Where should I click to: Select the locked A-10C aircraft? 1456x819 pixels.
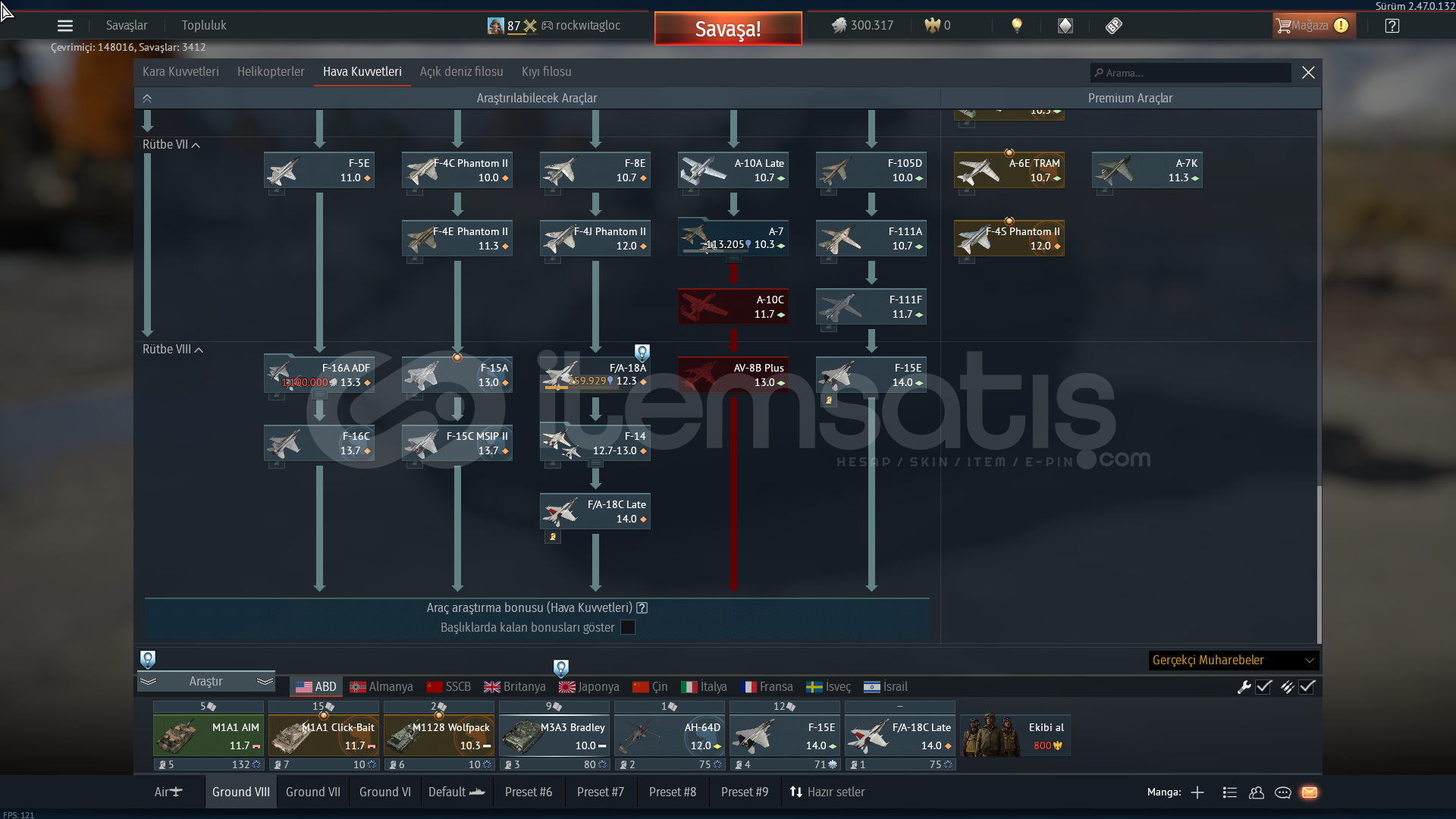pyautogui.click(x=733, y=307)
